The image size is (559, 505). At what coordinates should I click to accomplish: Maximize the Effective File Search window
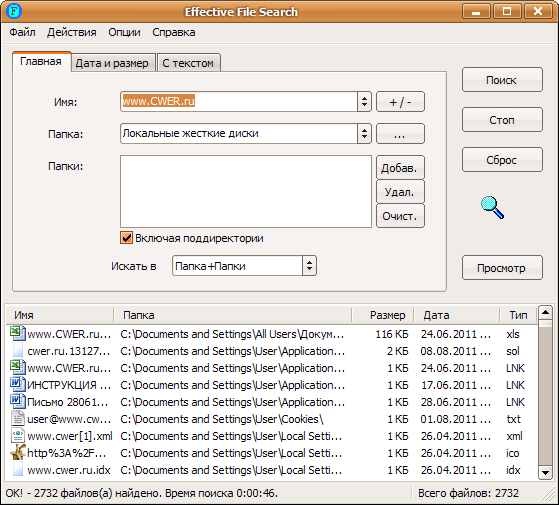(507, 11)
